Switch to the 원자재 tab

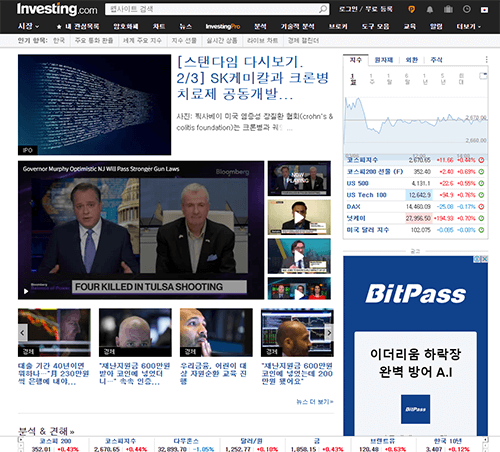(x=384, y=60)
